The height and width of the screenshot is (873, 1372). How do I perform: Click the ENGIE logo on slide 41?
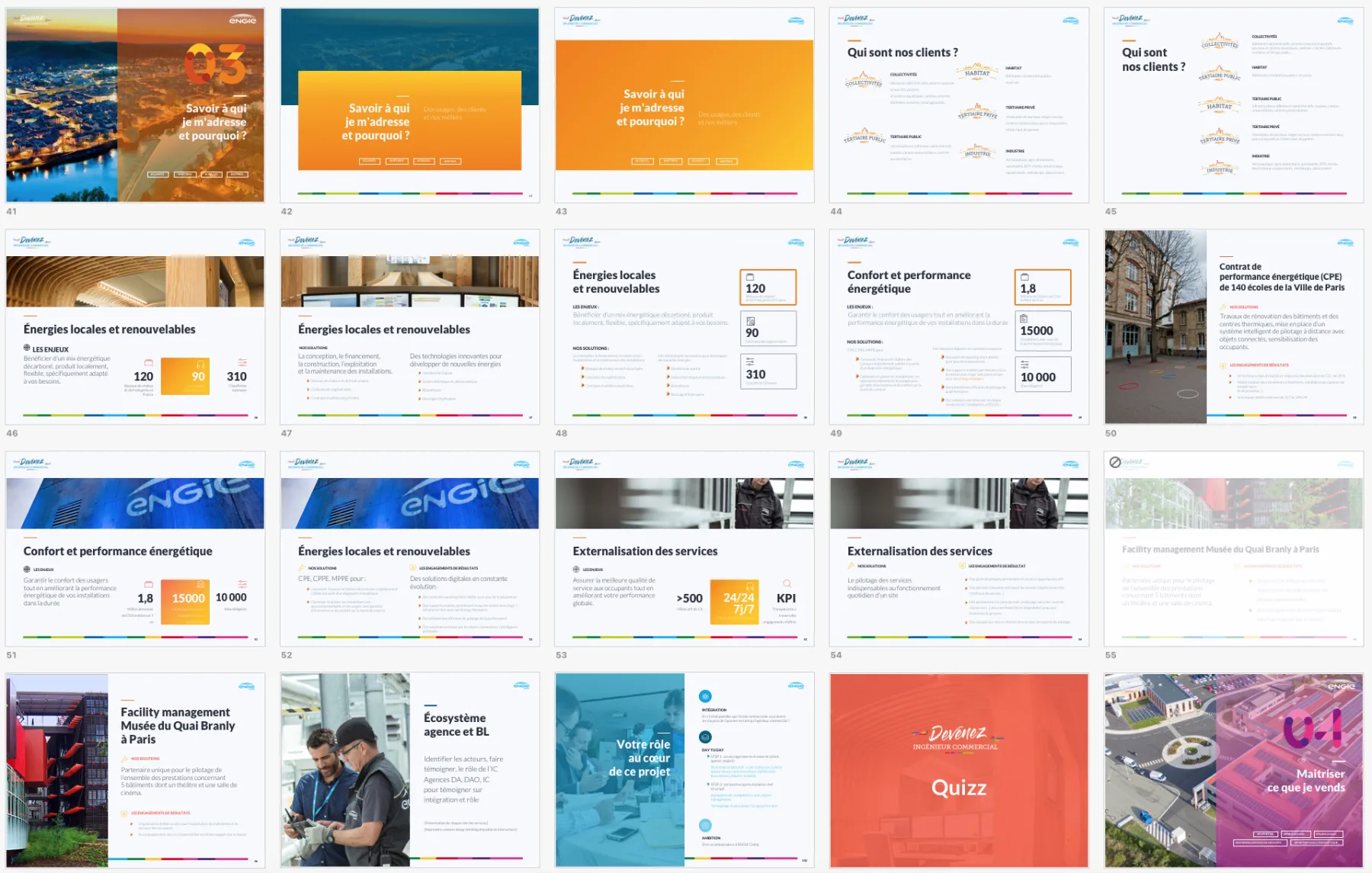[242, 21]
